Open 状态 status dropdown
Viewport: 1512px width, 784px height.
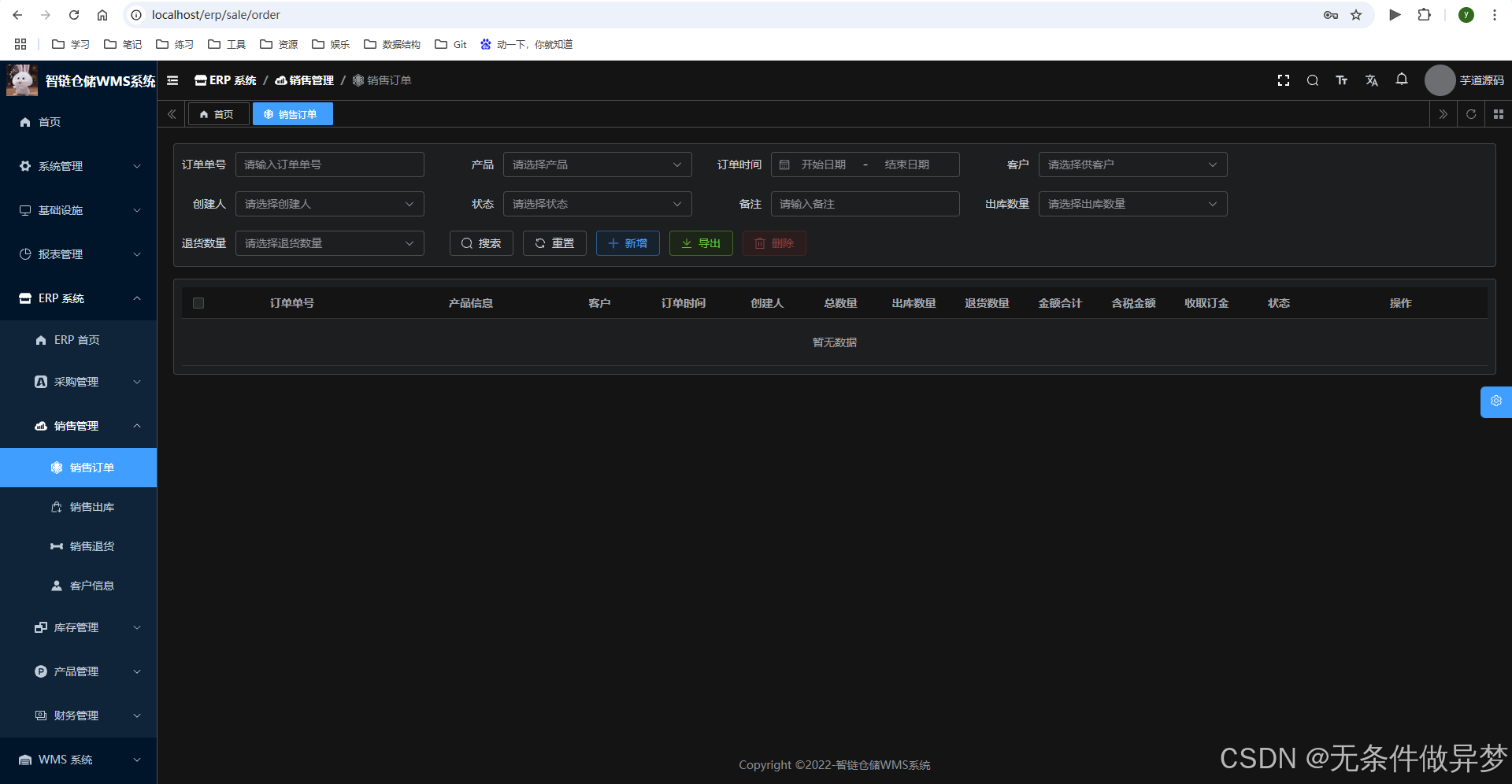598,204
